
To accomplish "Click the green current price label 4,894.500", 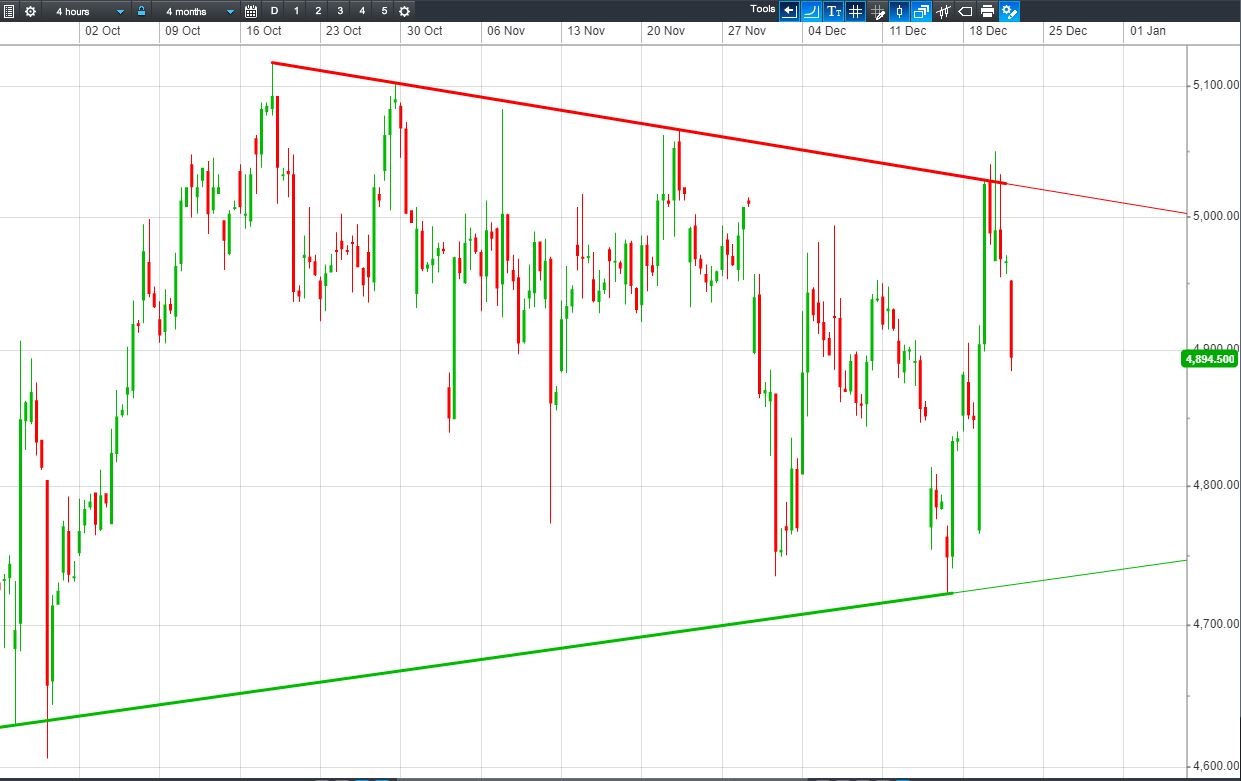I will [1209, 358].
